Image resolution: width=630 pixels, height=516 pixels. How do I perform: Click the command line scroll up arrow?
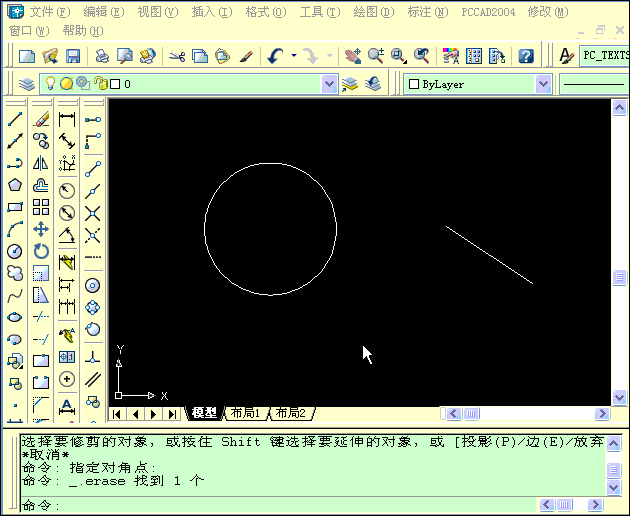614,444
